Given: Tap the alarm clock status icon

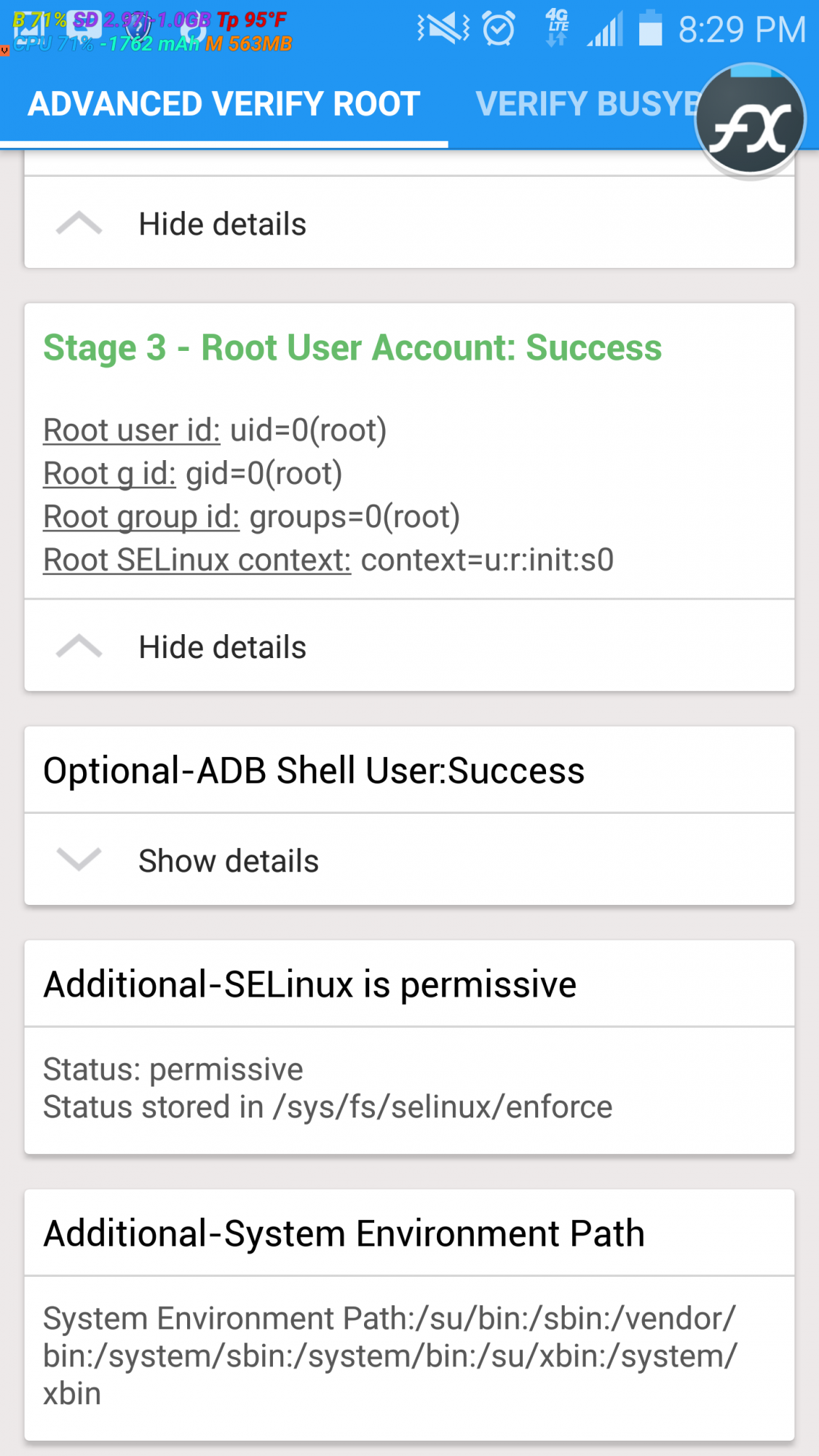Looking at the screenshot, I should click(499, 29).
